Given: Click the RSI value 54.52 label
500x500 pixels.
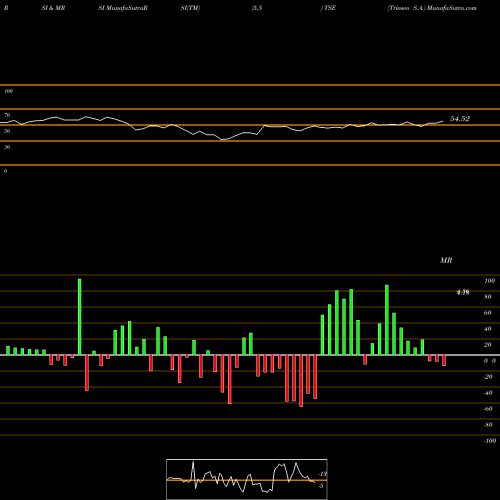Looking at the screenshot, I should click(x=460, y=119).
